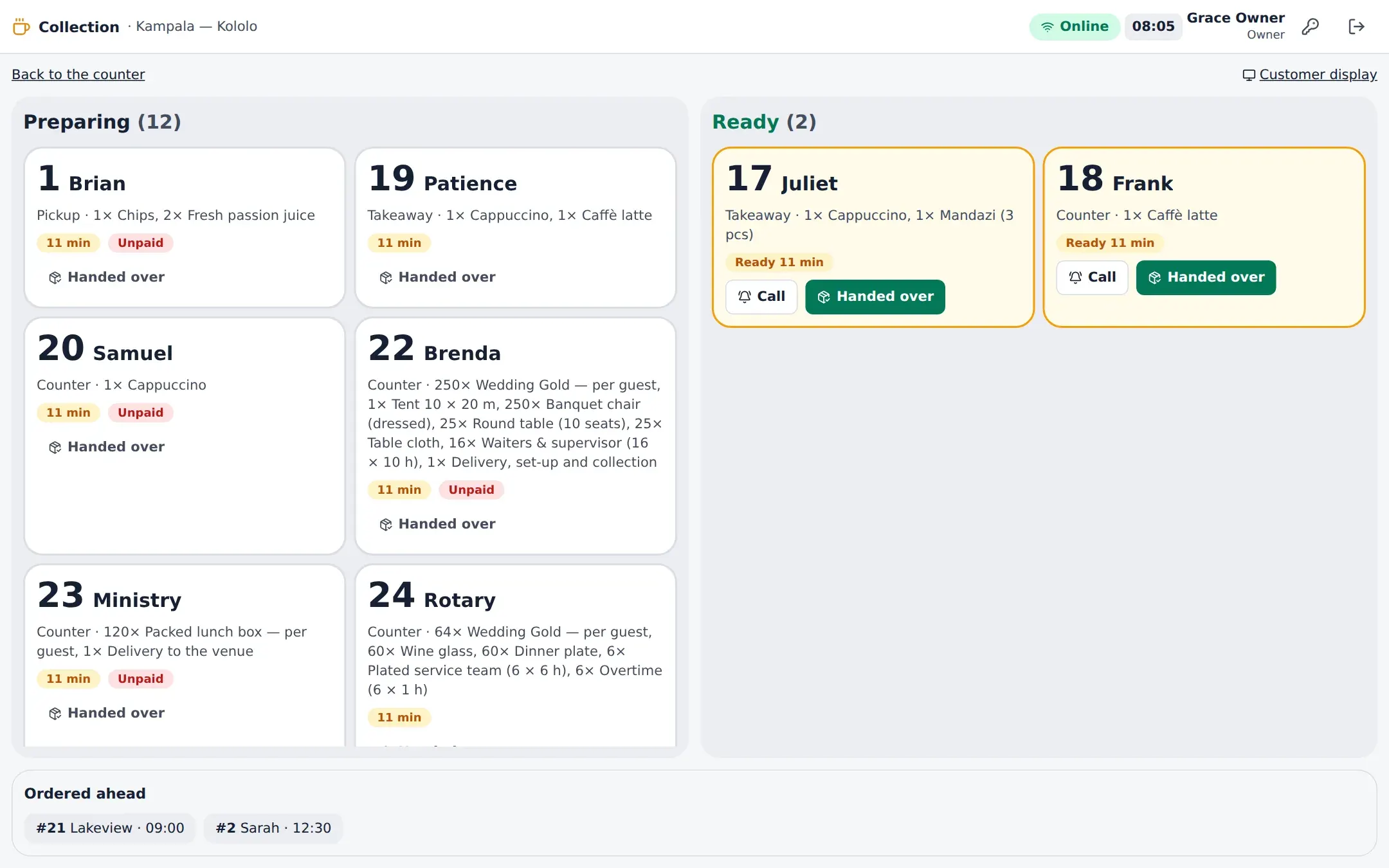Click the Kampala — Kololo location text
This screenshot has height=868, width=1389.
[x=196, y=26]
